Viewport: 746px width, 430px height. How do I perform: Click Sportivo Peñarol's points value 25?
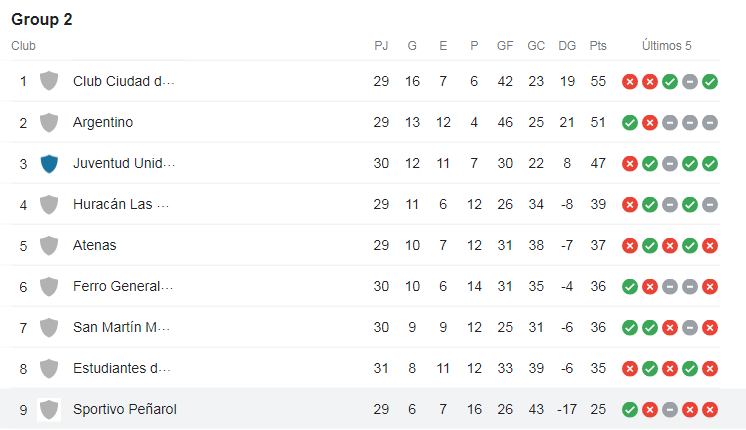[x=598, y=409]
